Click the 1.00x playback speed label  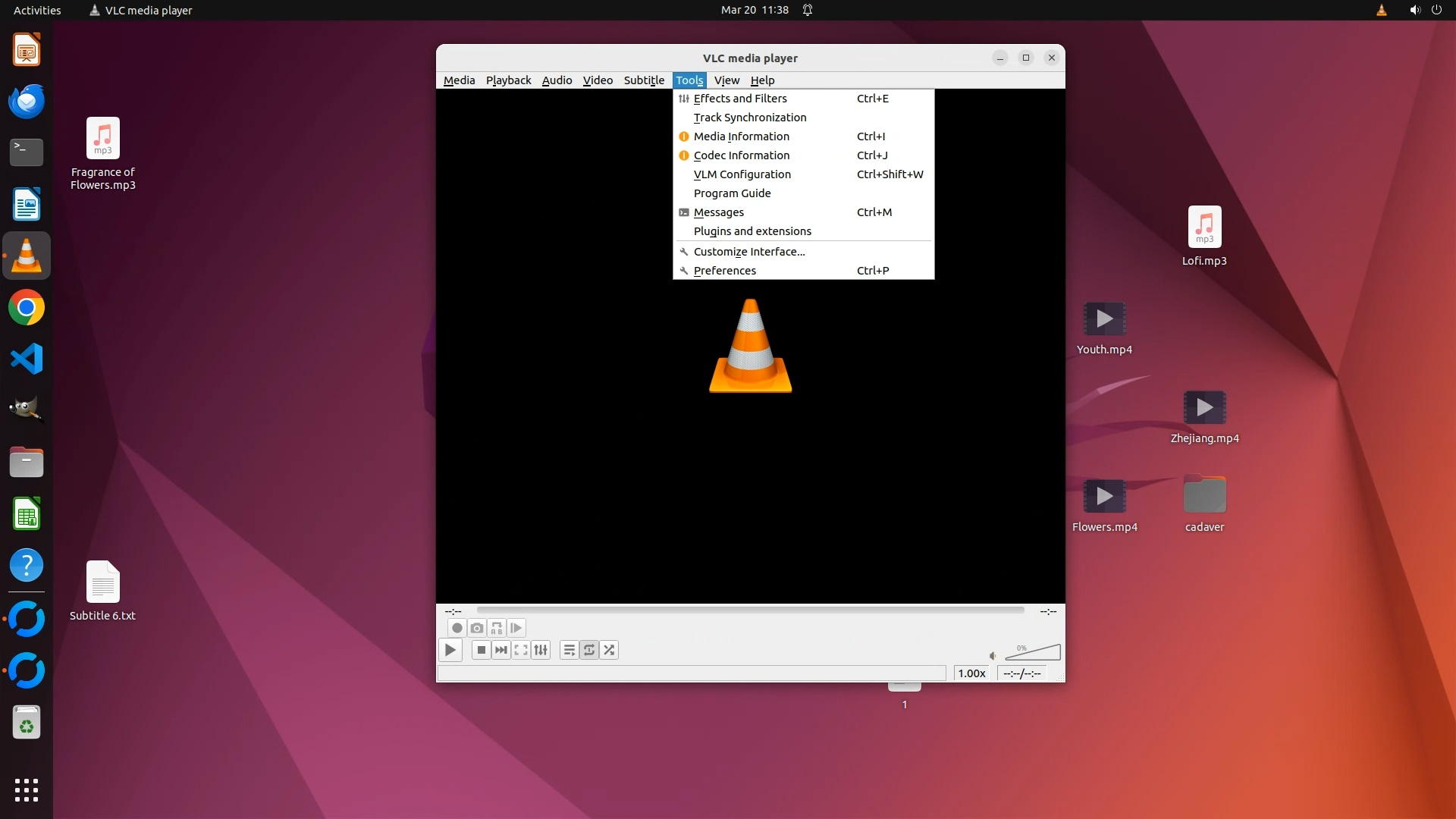(971, 673)
